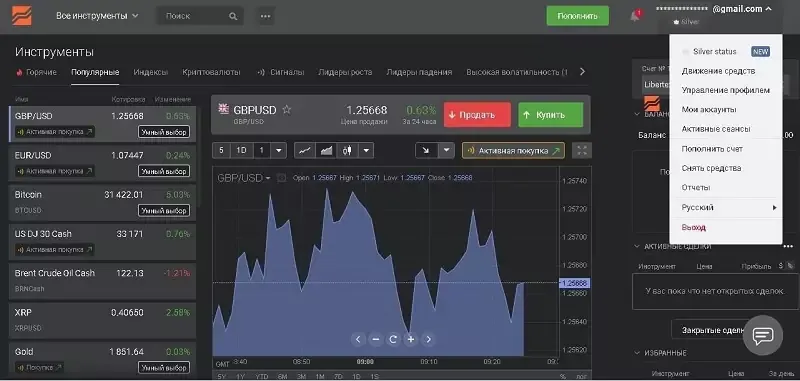Collapse the Активные сделки section
The width and height of the screenshot is (800, 381).
637,246
